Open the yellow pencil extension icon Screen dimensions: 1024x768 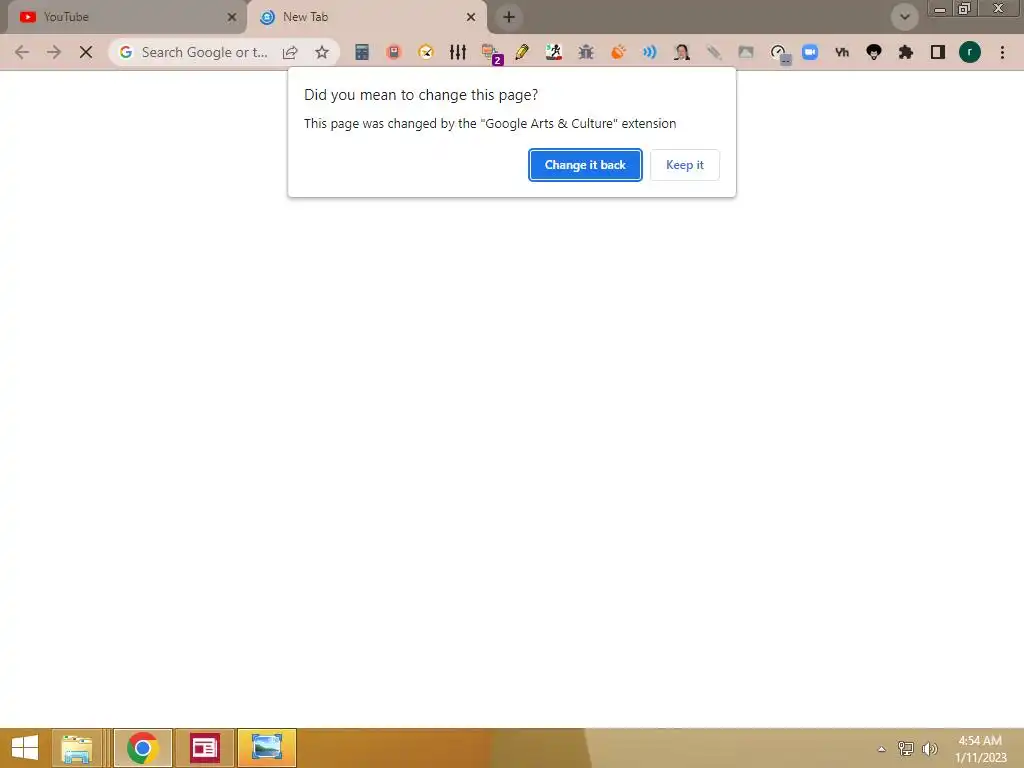tap(522, 52)
